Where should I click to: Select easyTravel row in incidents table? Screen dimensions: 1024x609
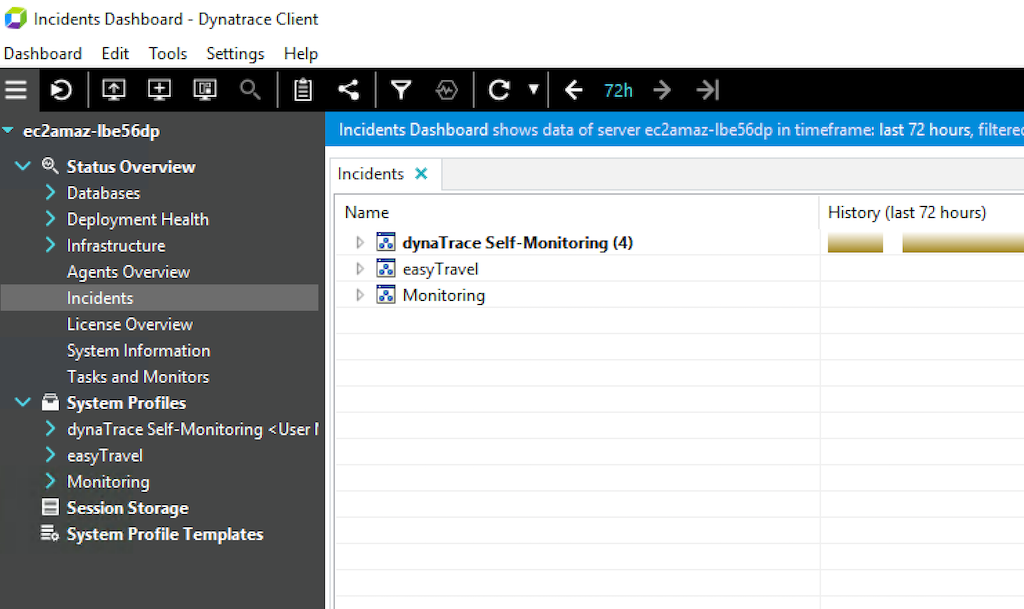point(440,269)
